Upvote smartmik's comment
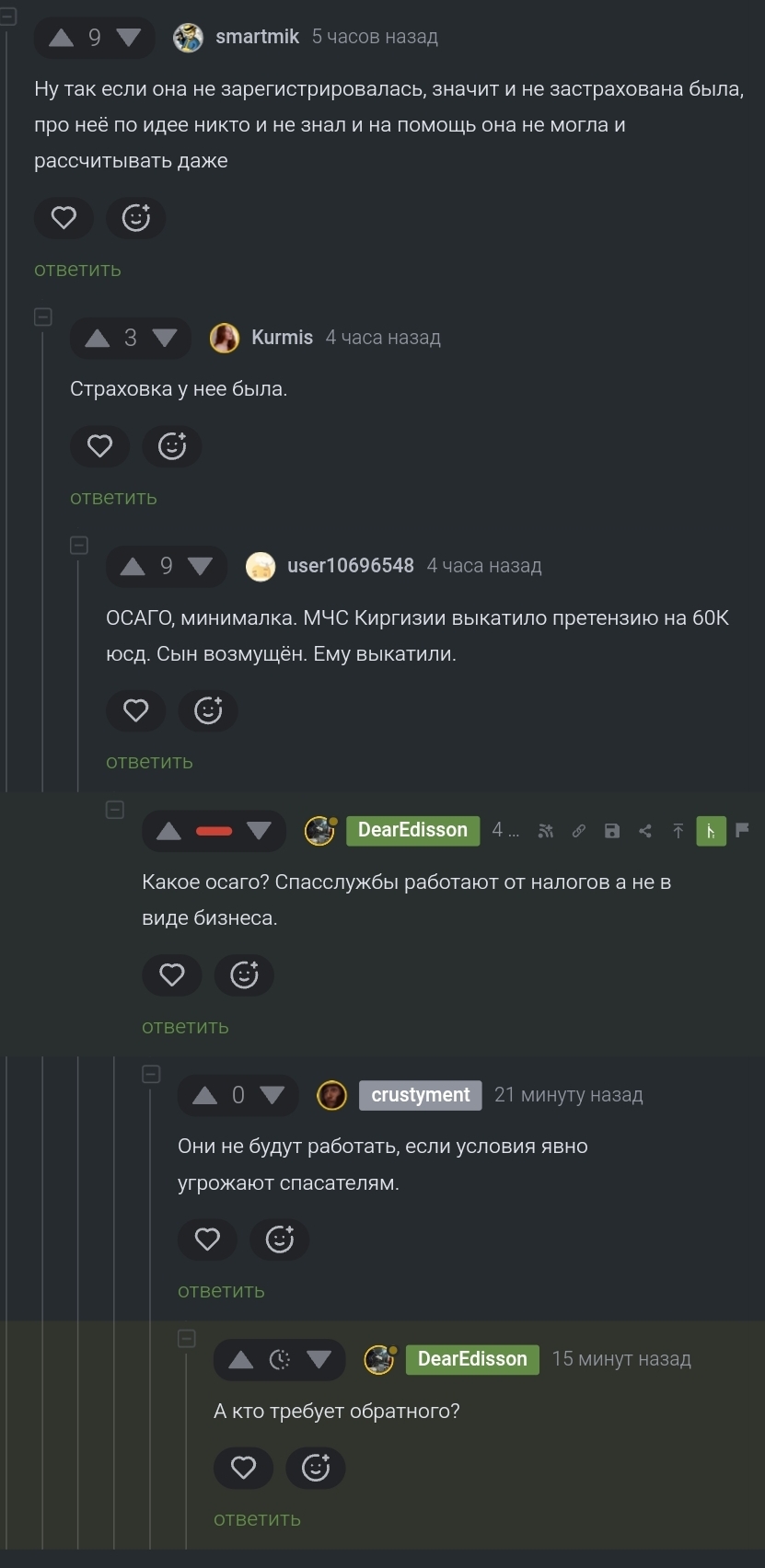The image size is (765, 1568). 61,37
